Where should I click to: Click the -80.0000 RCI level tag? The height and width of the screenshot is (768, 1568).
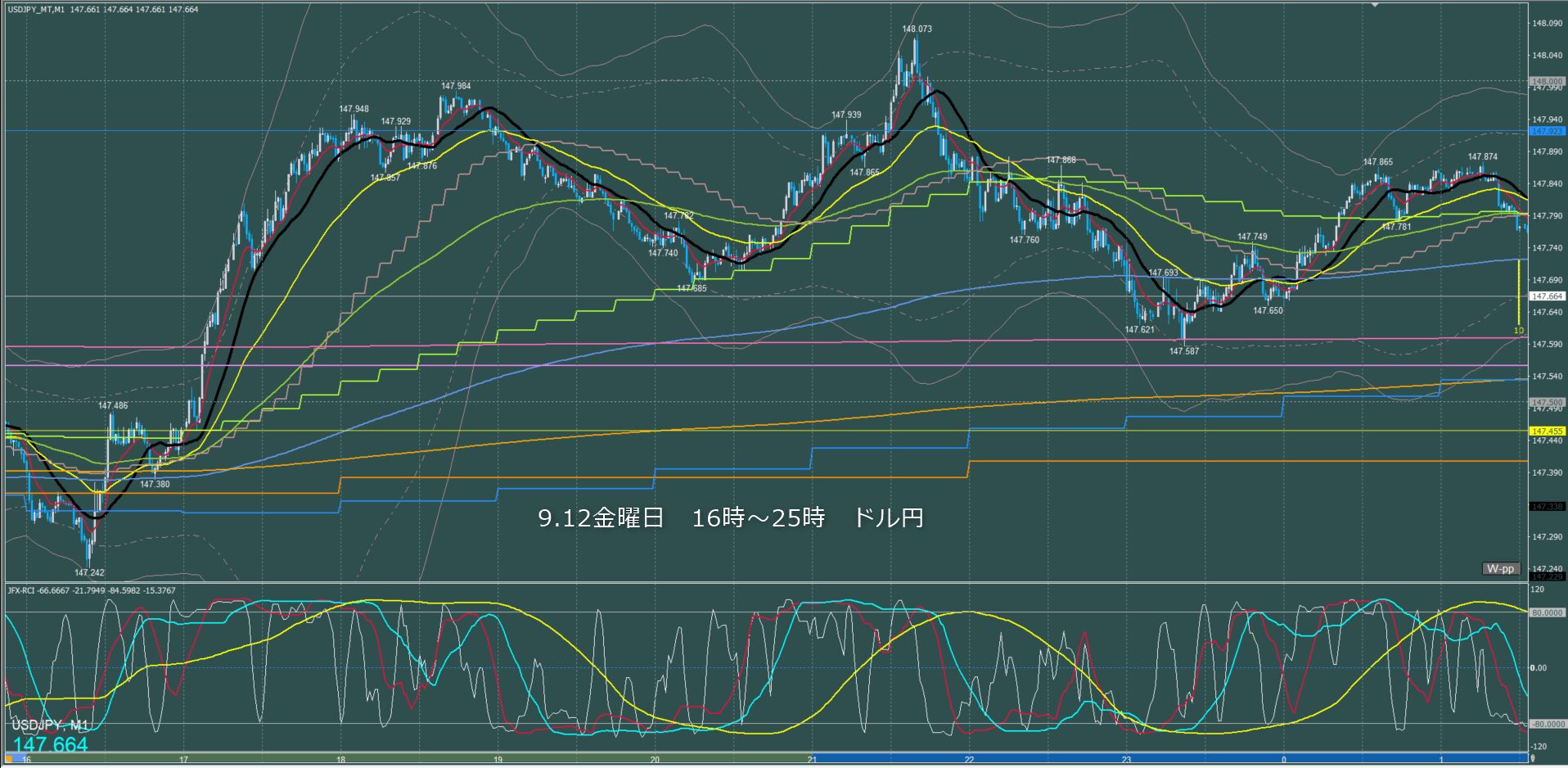(1546, 724)
